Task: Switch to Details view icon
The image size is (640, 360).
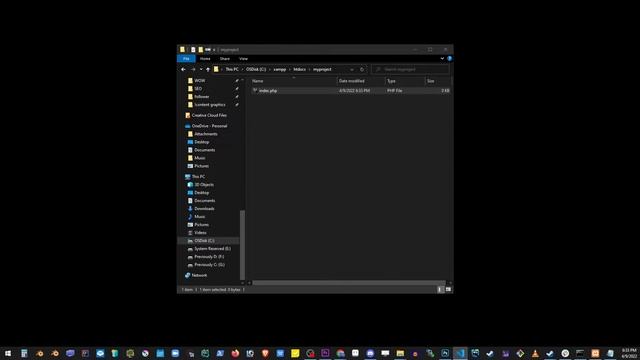Action: pyautogui.click(x=440, y=289)
